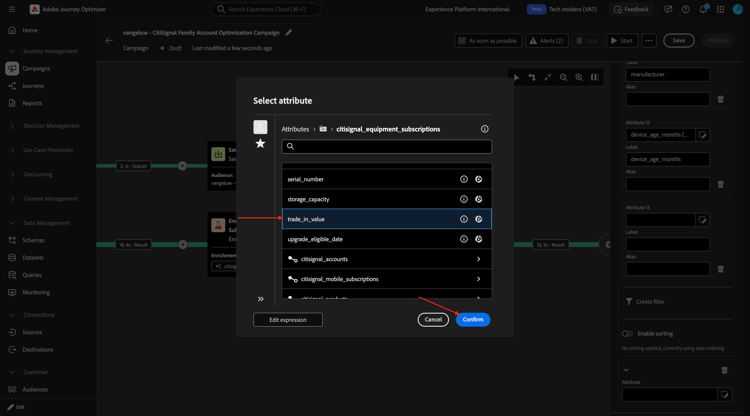Show info for upgrade_eligible_date attribute
750x416 pixels.
pos(463,239)
